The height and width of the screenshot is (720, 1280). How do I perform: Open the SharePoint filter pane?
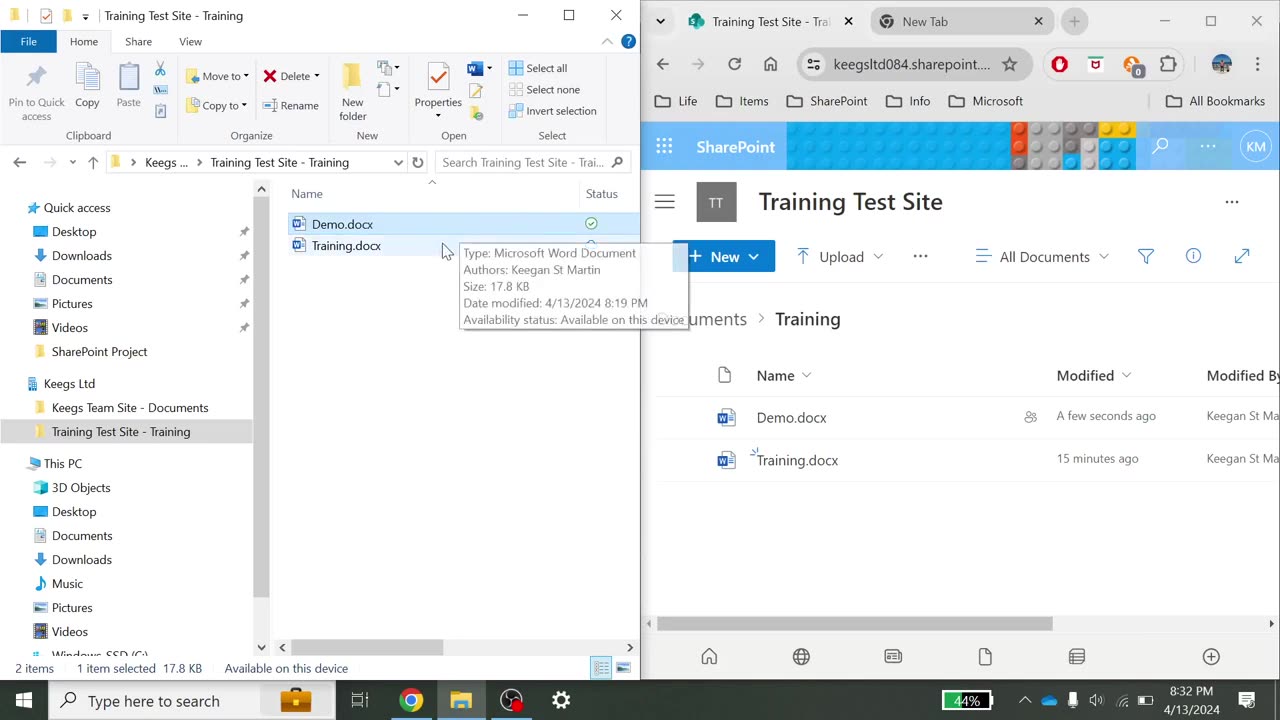[1146, 257]
